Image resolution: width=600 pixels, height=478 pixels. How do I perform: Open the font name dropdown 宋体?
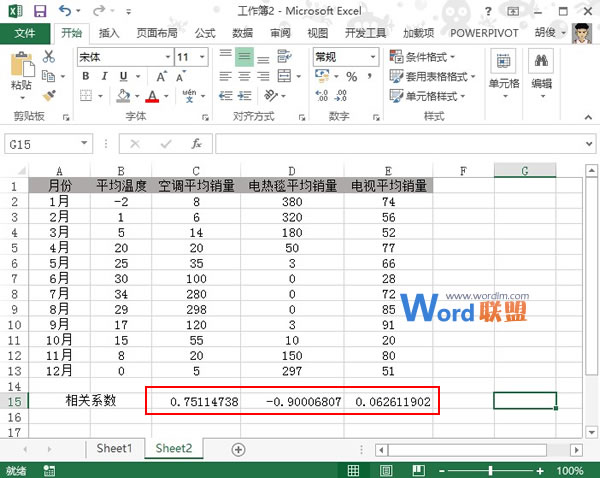click(x=168, y=57)
